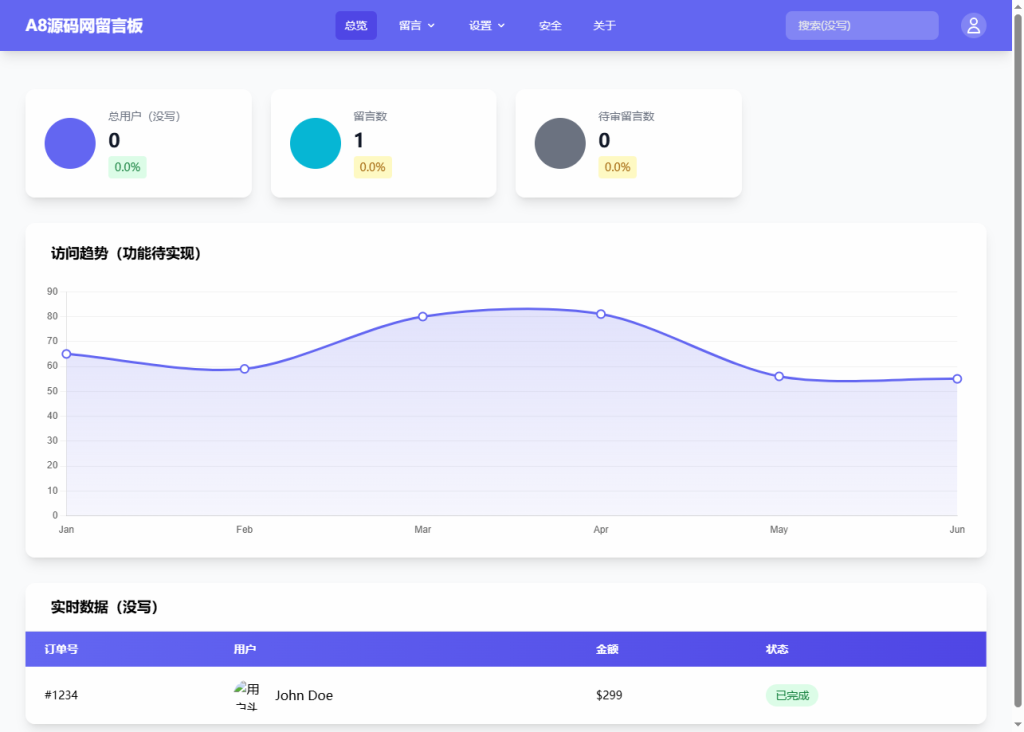Click the gray circle icon for pending messages

tap(560, 143)
